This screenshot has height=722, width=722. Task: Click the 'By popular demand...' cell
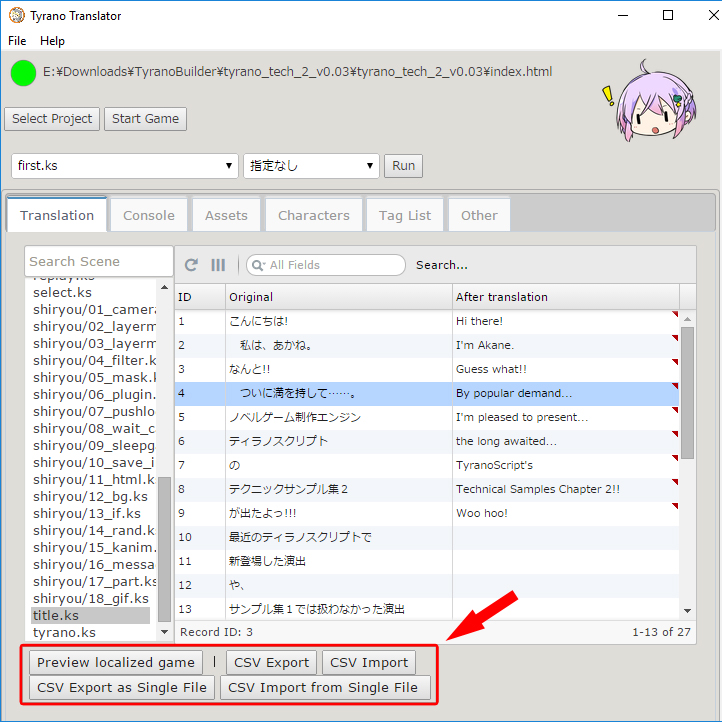click(x=565, y=393)
